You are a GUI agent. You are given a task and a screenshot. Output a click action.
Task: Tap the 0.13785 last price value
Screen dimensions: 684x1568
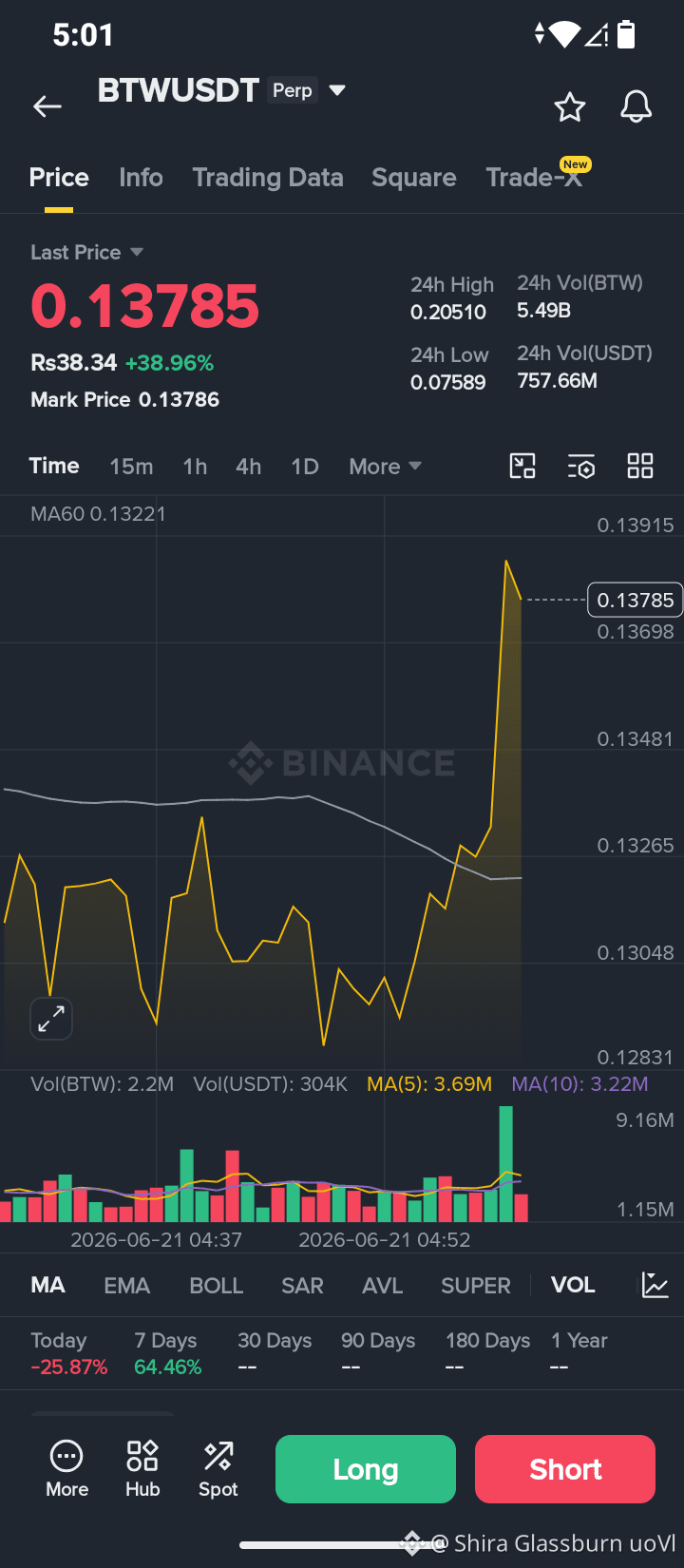[144, 306]
